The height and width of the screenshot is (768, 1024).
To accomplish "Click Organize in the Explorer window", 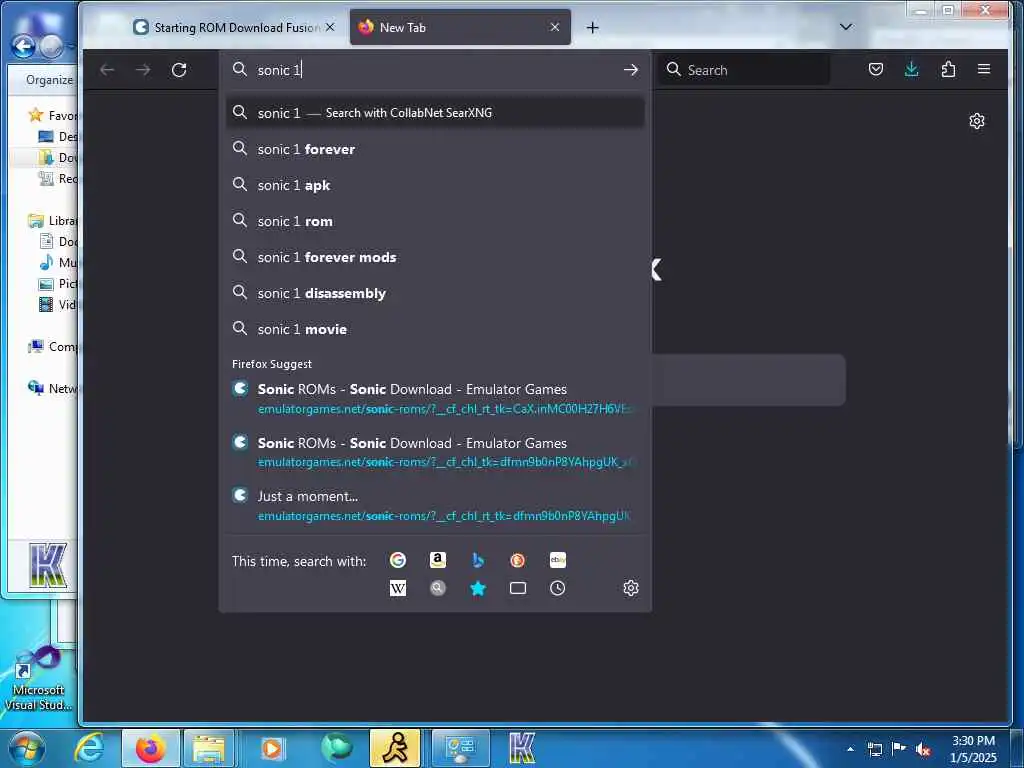I will pos(49,80).
